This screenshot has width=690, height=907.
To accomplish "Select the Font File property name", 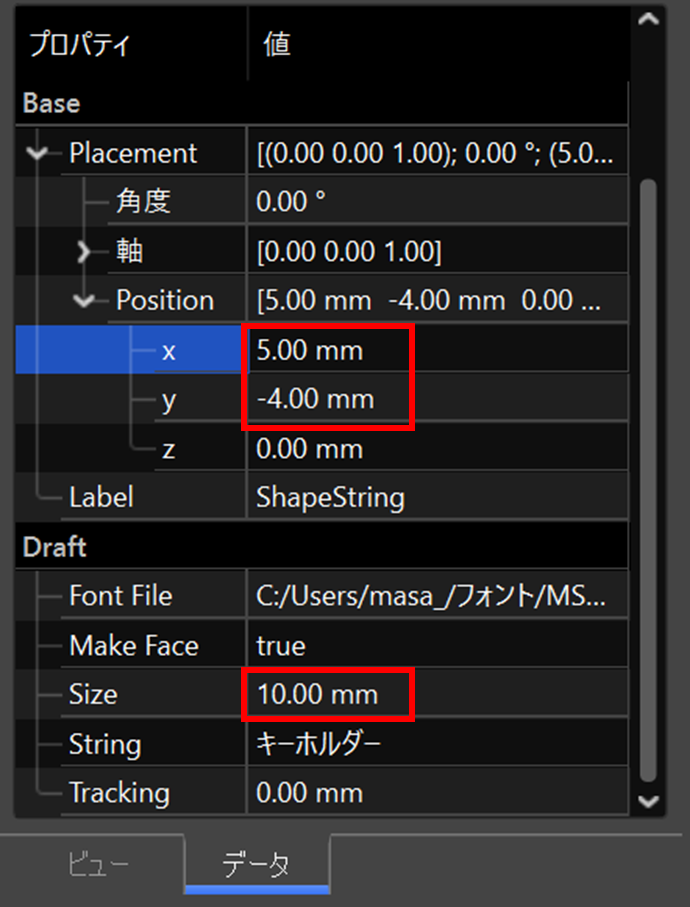I will pyautogui.click(x=121, y=596).
